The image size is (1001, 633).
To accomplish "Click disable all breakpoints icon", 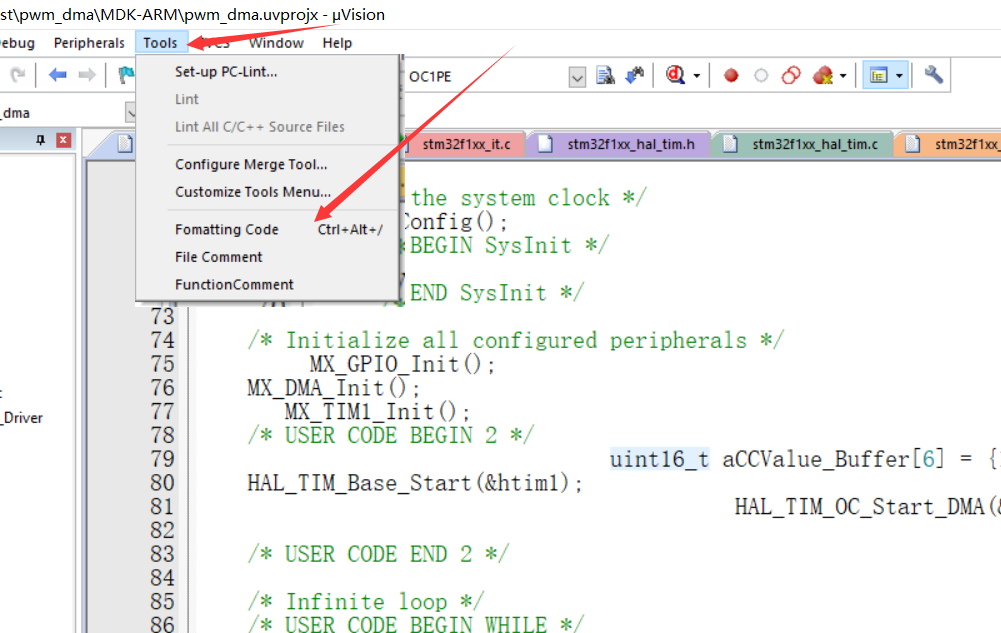I will (791, 75).
